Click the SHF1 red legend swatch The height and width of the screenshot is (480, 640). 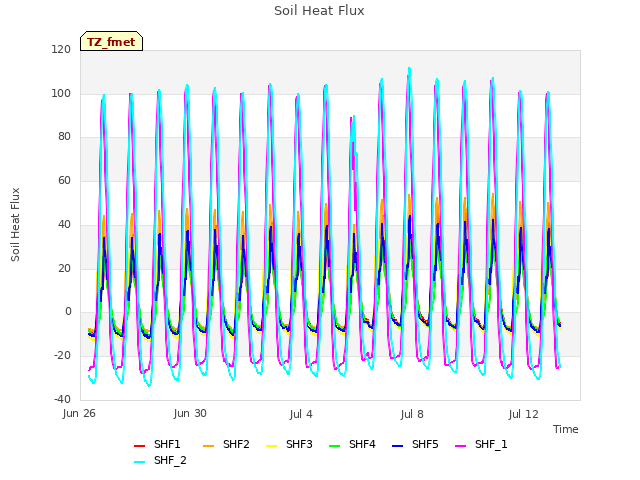pyautogui.click(x=139, y=446)
